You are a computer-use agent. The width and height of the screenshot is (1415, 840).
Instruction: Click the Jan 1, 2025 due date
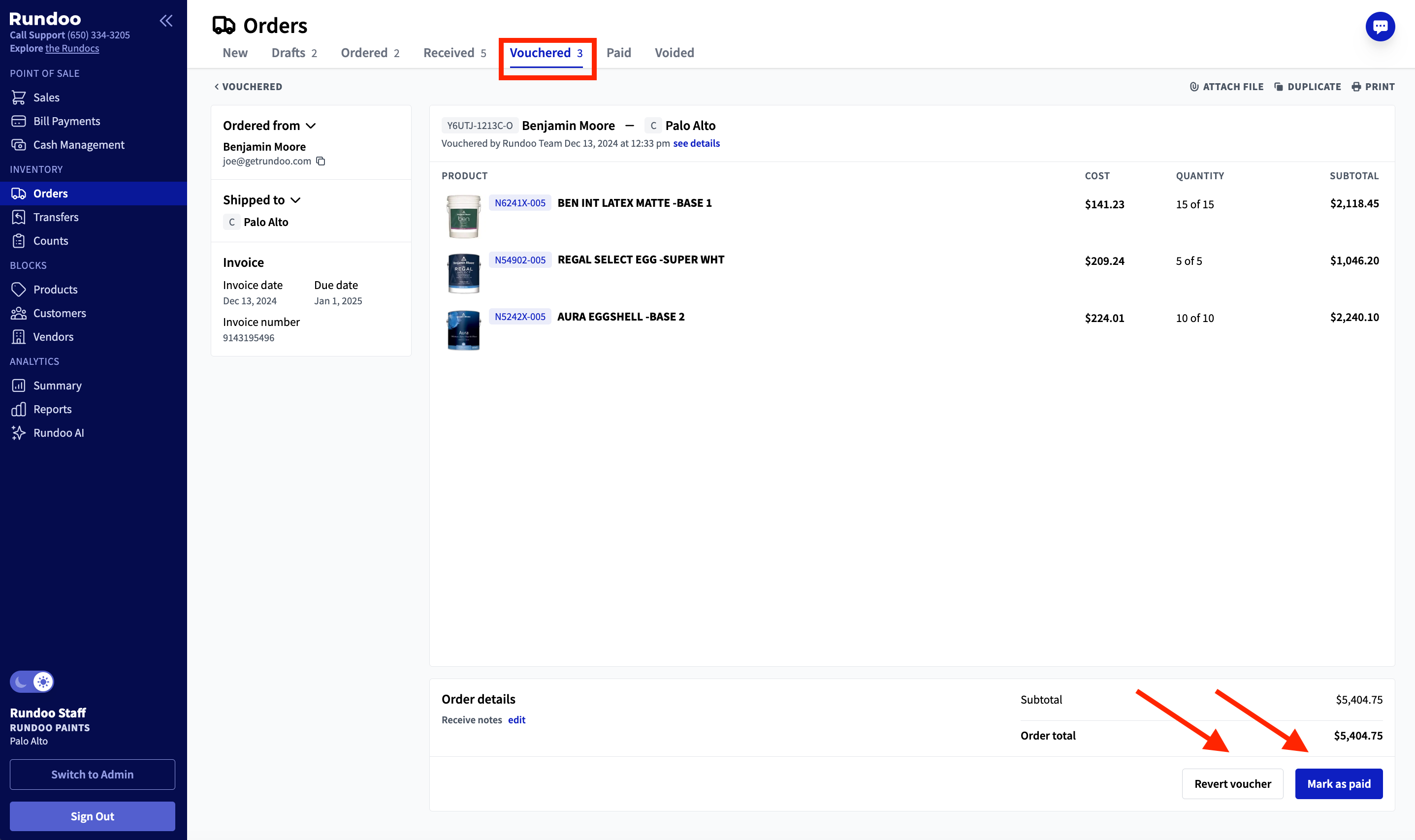click(x=338, y=301)
